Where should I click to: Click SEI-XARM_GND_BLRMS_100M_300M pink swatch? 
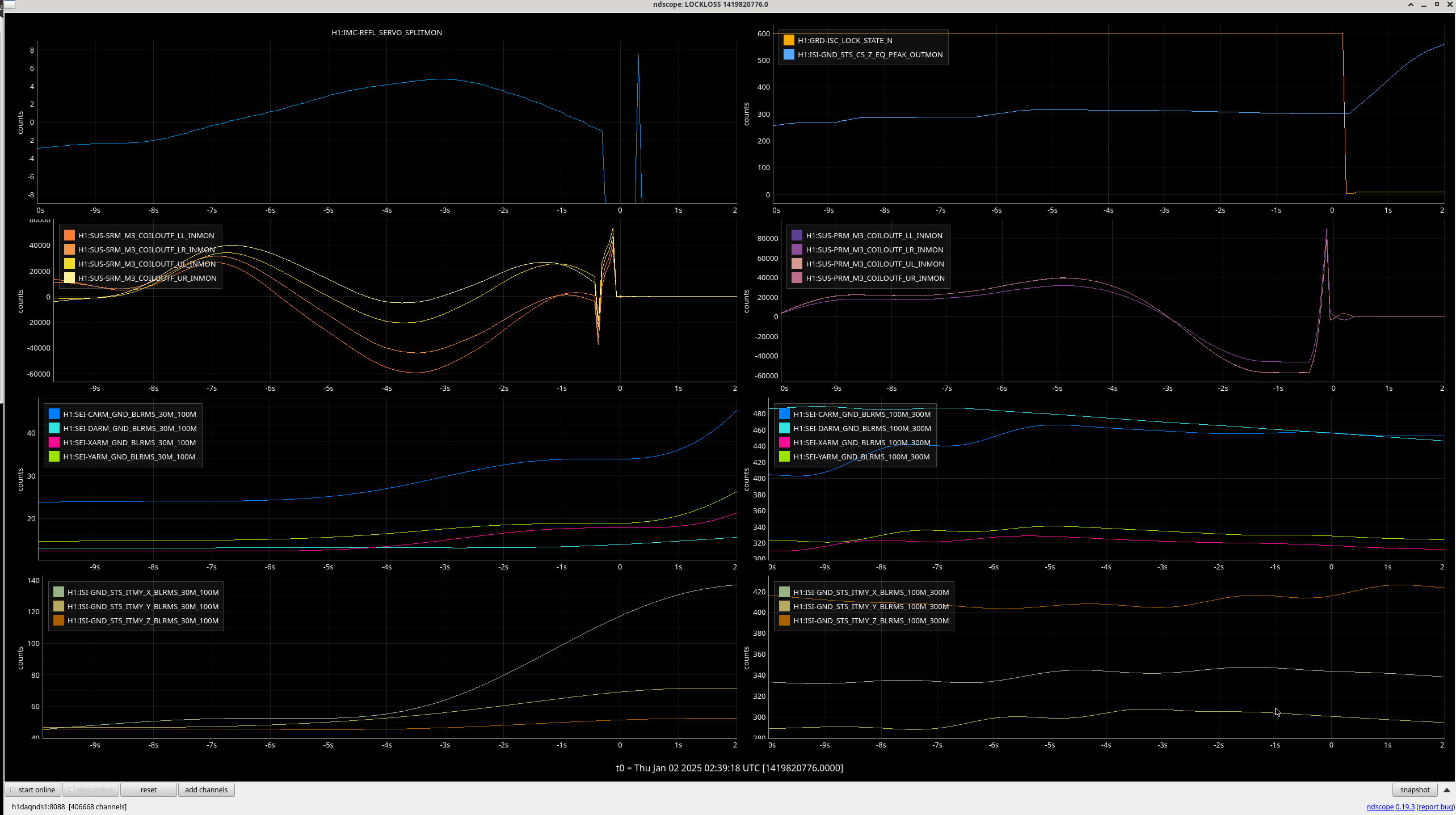click(784, 442)
